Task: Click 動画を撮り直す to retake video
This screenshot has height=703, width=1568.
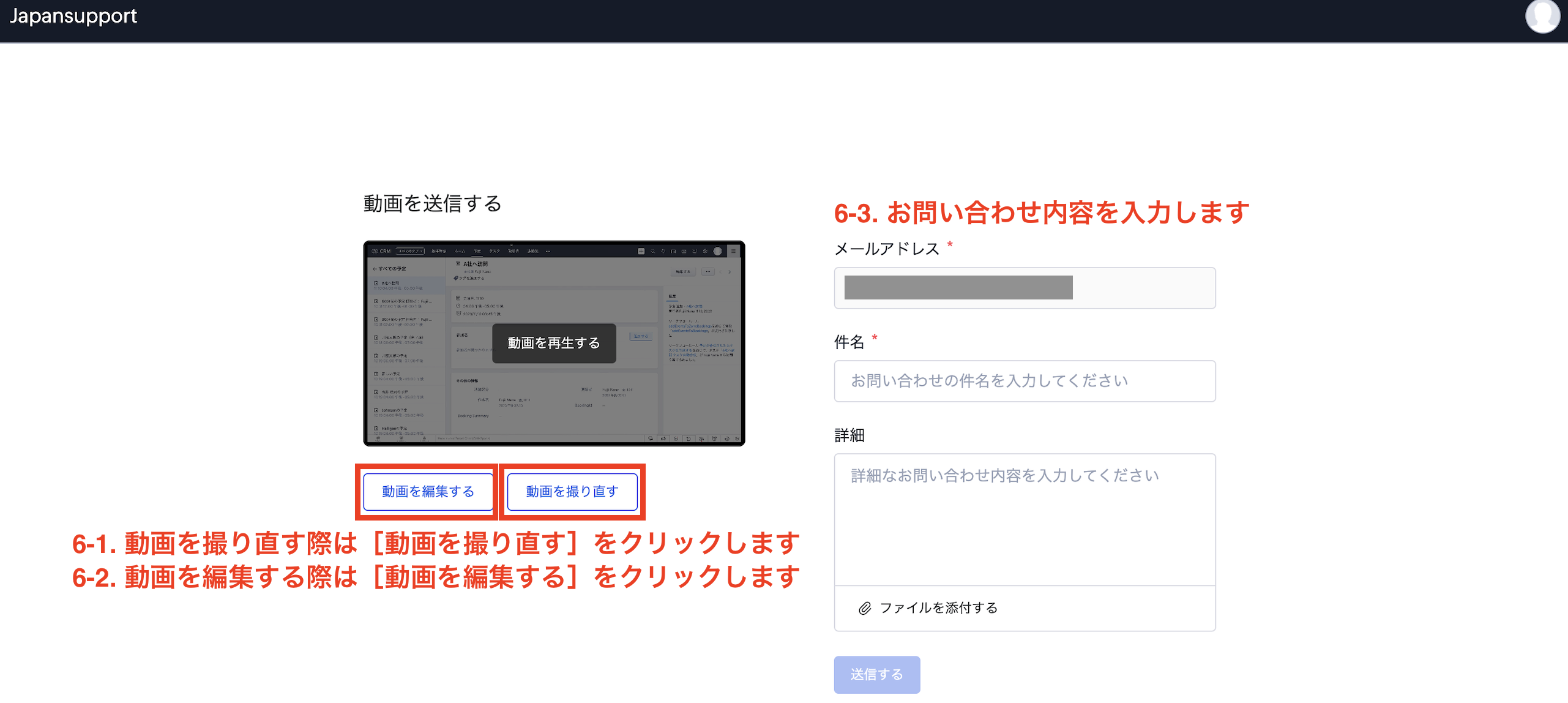Action: coord(572,492)
